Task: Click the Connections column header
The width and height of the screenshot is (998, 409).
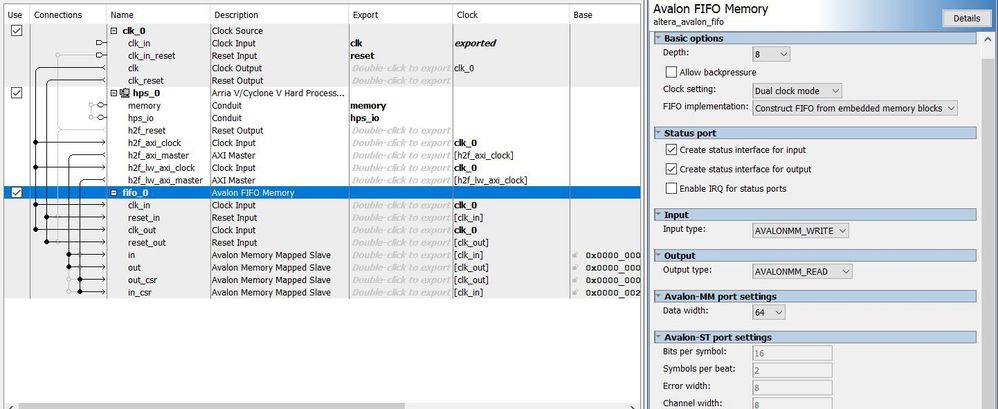Action: [x=67, y=15]
